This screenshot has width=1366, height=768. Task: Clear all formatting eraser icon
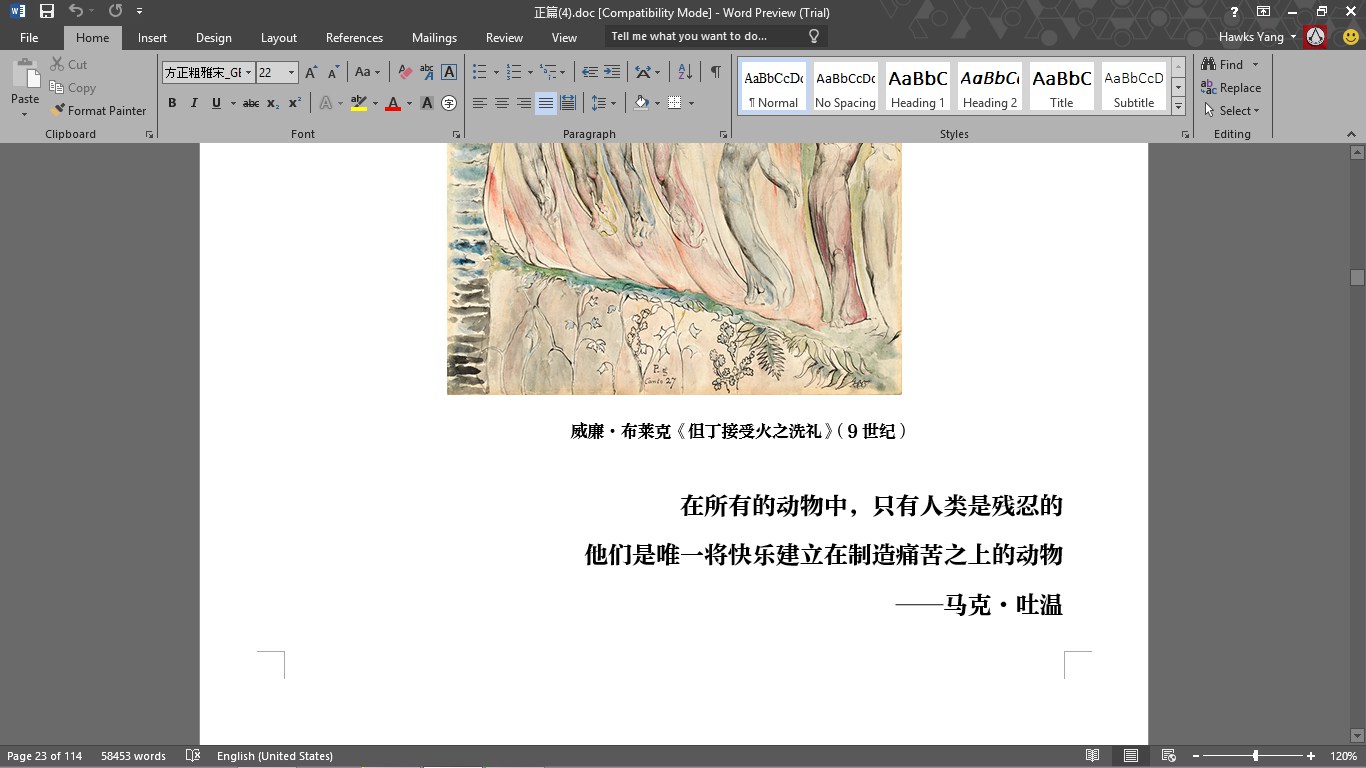[x=405, y=72]
